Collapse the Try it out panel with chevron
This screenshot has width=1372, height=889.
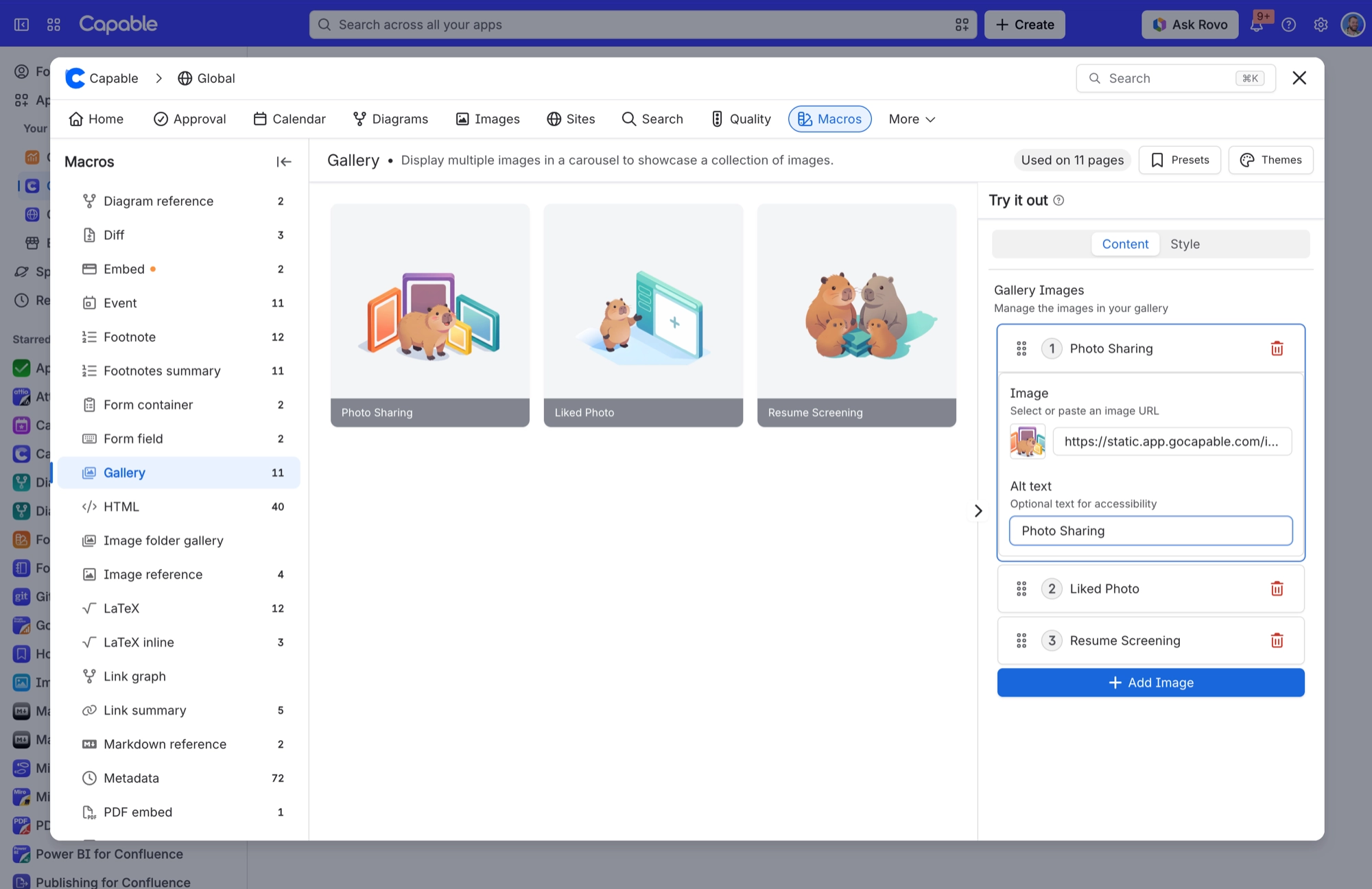[978, 511]
